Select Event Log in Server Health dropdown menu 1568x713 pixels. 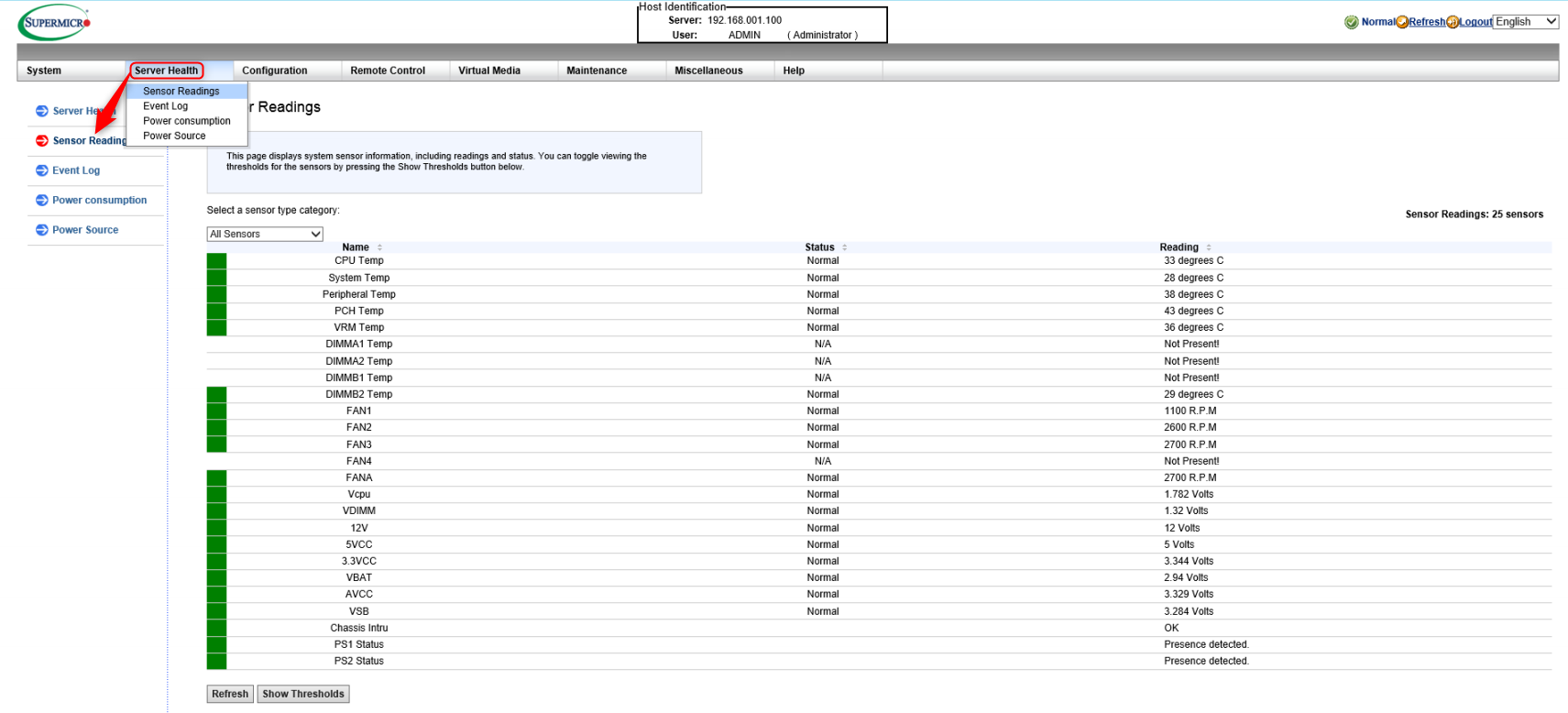coord(166,106)
